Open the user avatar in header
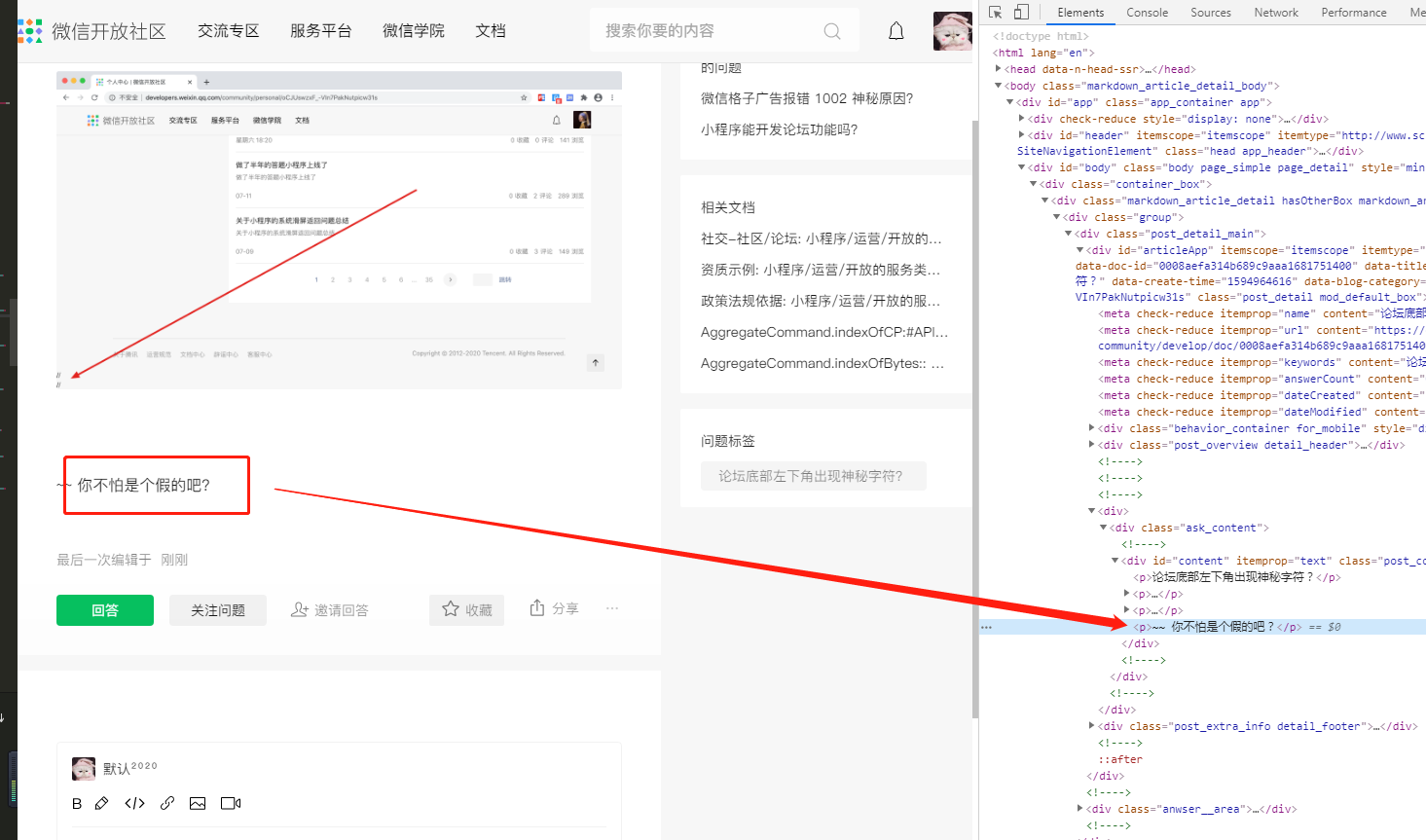Screen dimensions: 1426x840 coord(952,31)
